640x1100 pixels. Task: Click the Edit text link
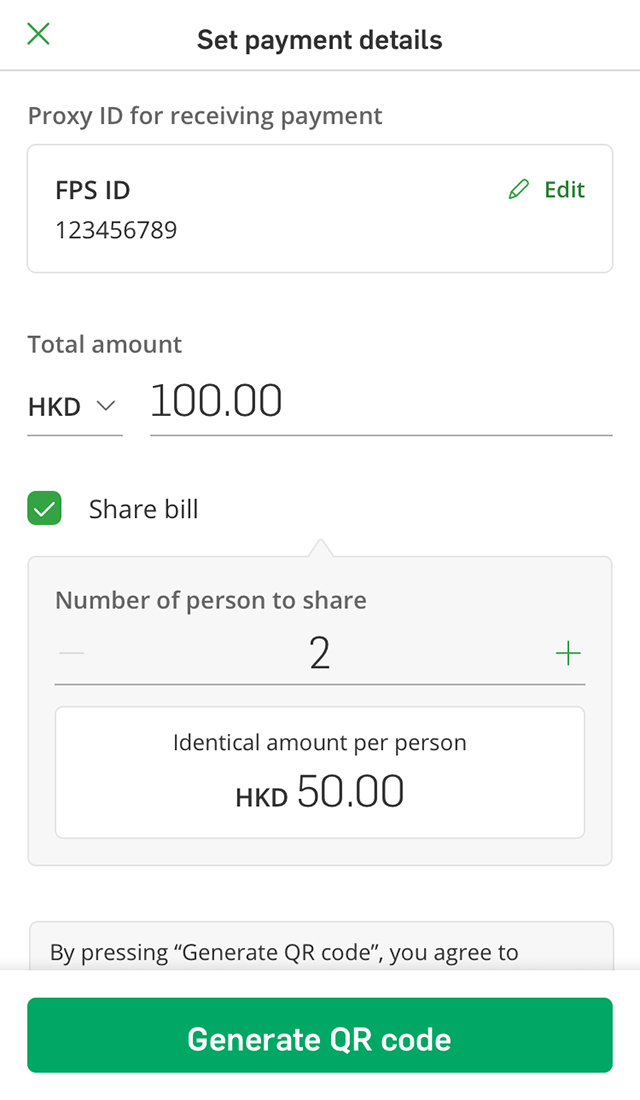click(564, 190)
